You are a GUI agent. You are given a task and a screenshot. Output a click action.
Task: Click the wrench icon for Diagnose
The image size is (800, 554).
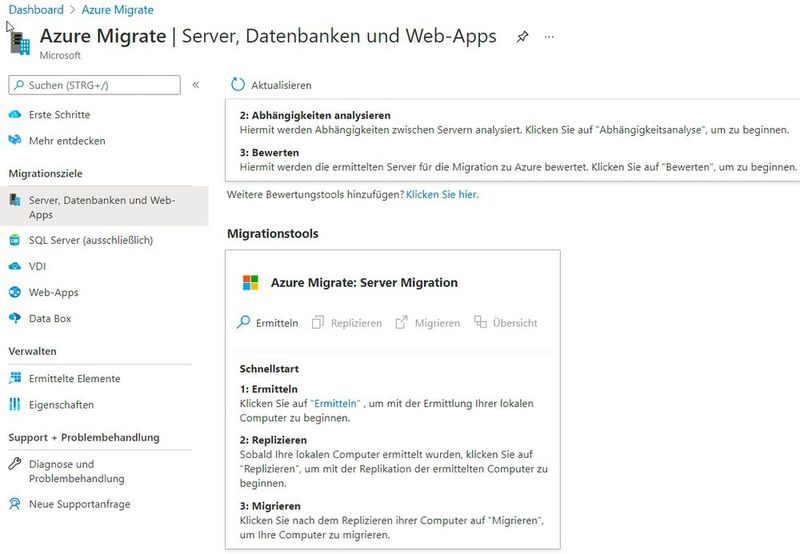[x=15, y=464]
